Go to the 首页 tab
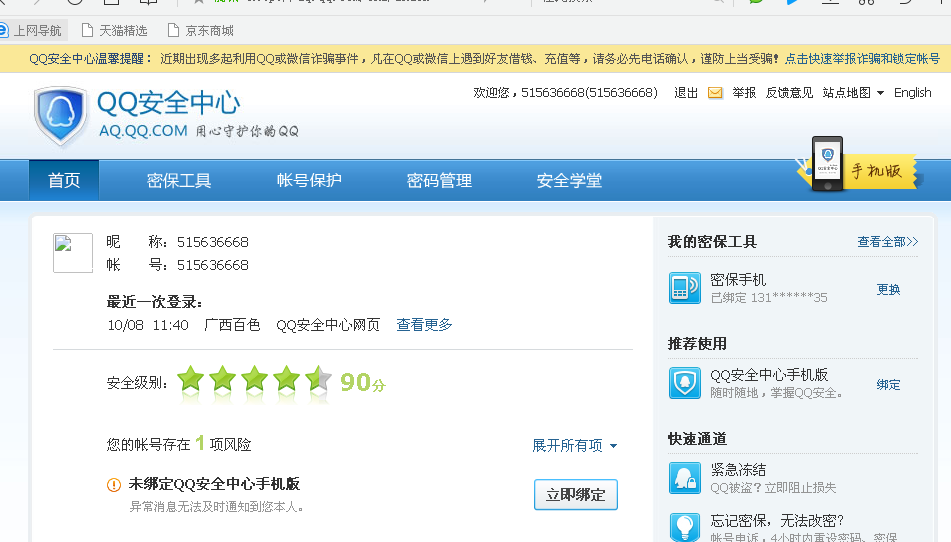Screen dimensions: 951x542 click(64, 180)
